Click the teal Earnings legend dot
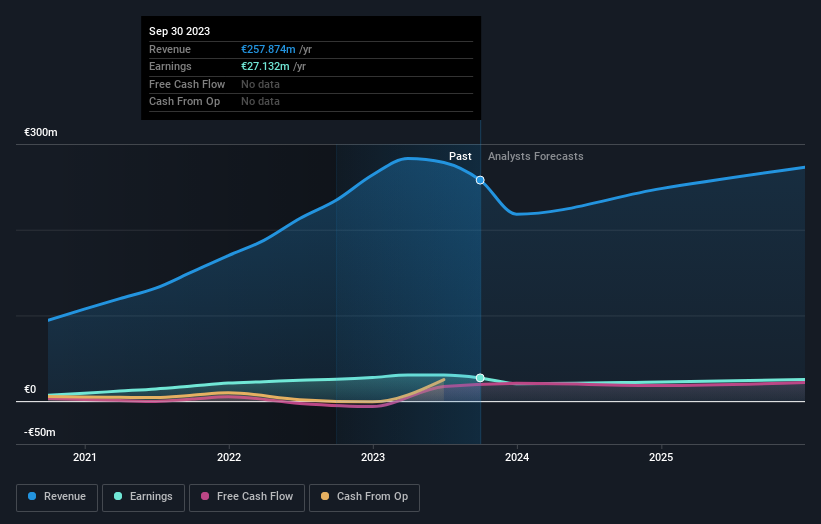 pyautogui.click(x=118, y=496)
